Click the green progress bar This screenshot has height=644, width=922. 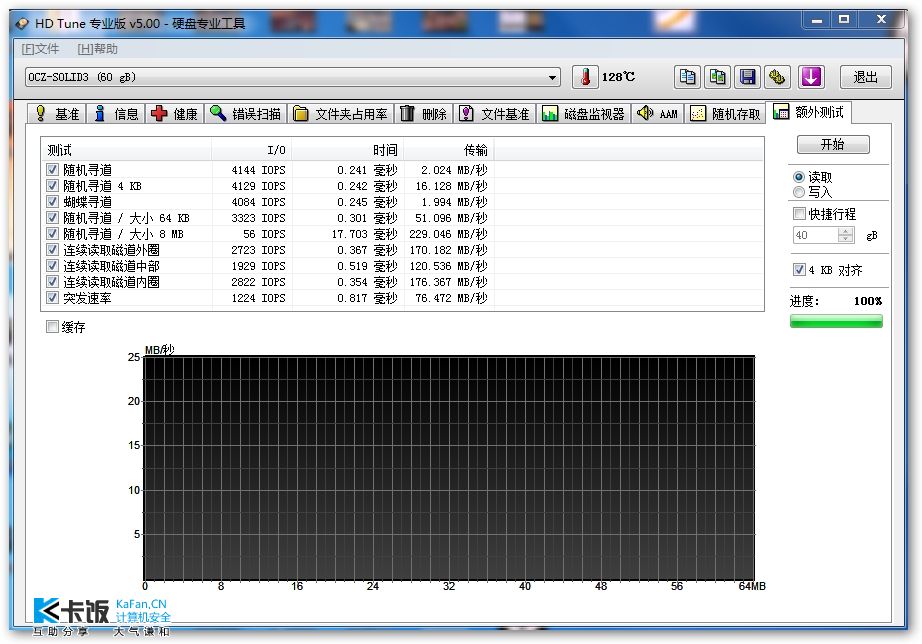[x=836, y=321]
